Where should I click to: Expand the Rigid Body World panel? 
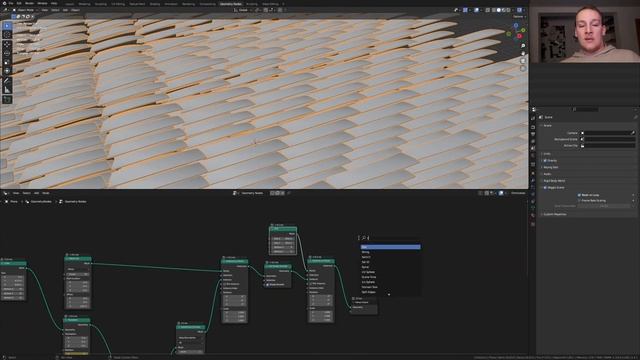tap(554, 180)
